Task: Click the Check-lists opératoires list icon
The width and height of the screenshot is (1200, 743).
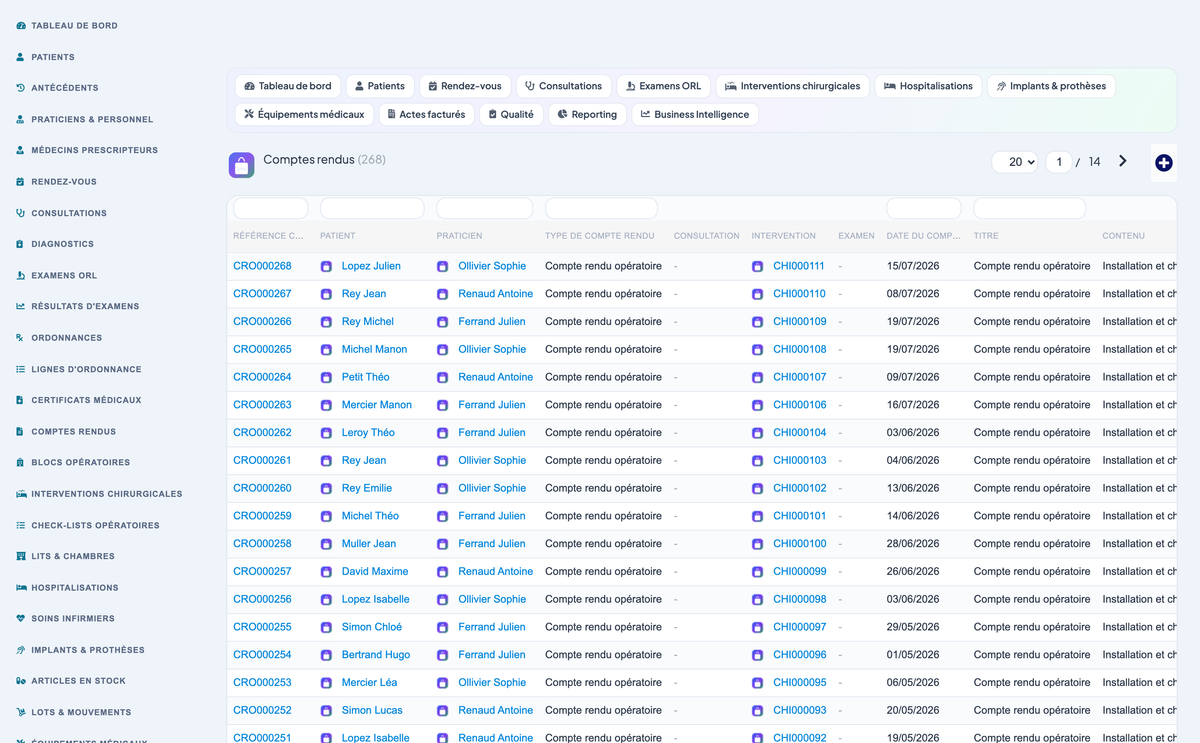Action: (21, 525)
